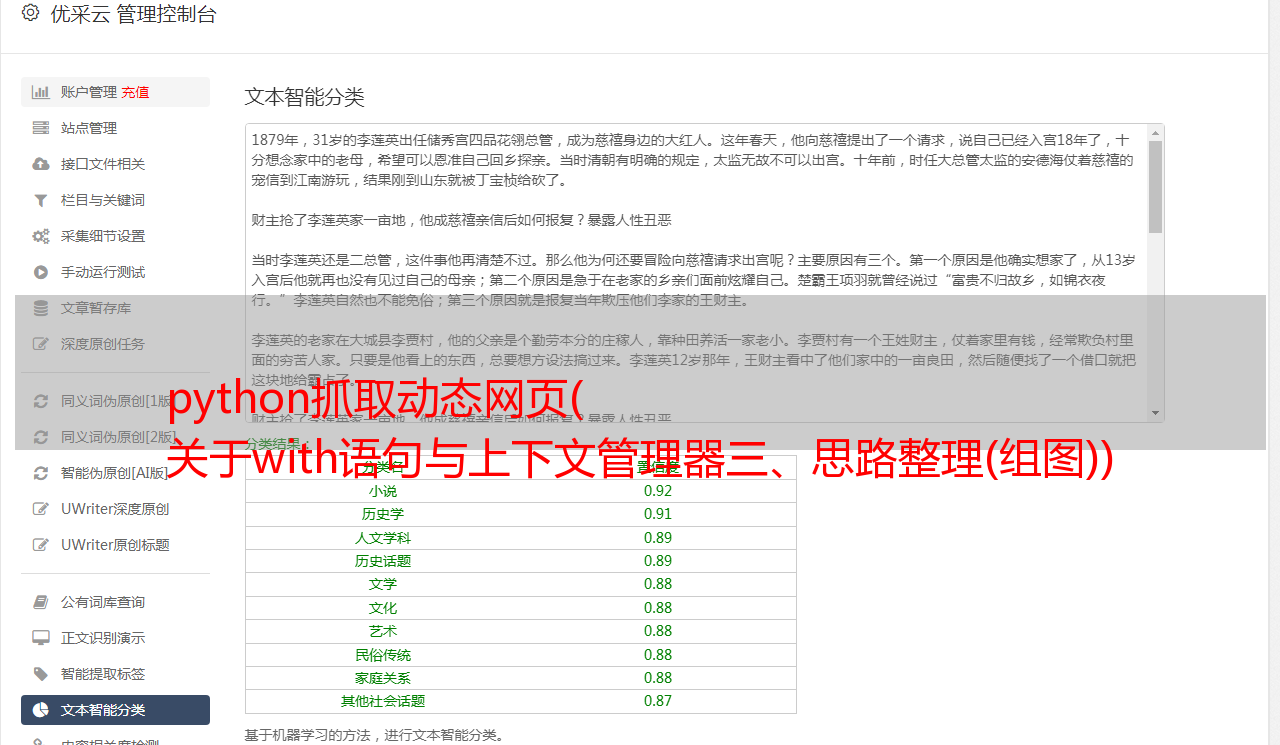This screenshot has height=745, width=1280.
Task: Click the pencil icon for UWriter深度原创
Action: pyautogui.click(x=40, y=509)
